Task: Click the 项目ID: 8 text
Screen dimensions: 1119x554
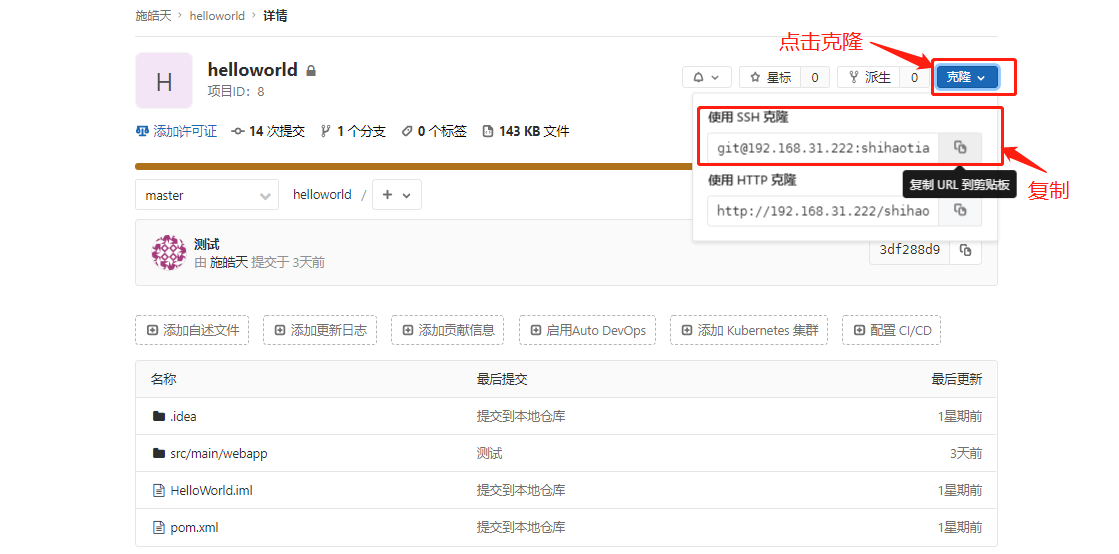Action: click(x=236, y=91)
